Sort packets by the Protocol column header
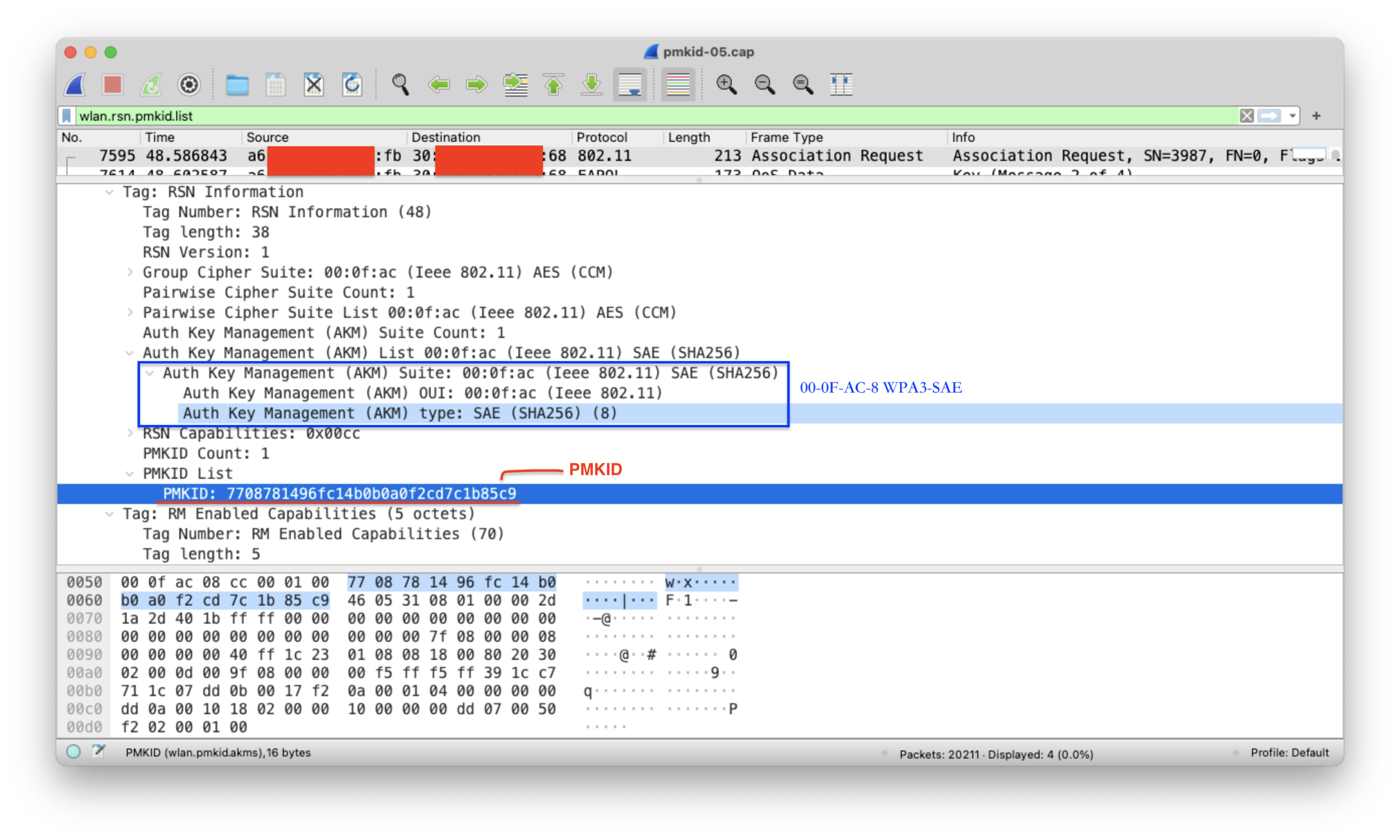Viewport: 1400px width, 840px height. click(x=601, y=137)
